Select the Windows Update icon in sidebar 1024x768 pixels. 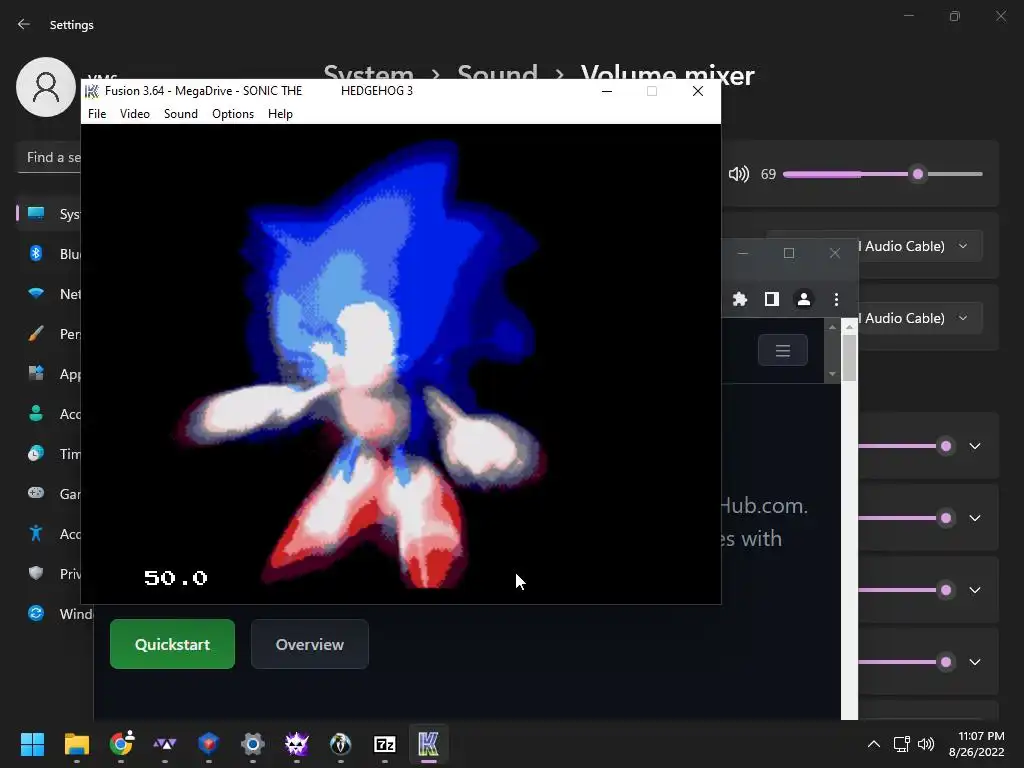(36, 613)
